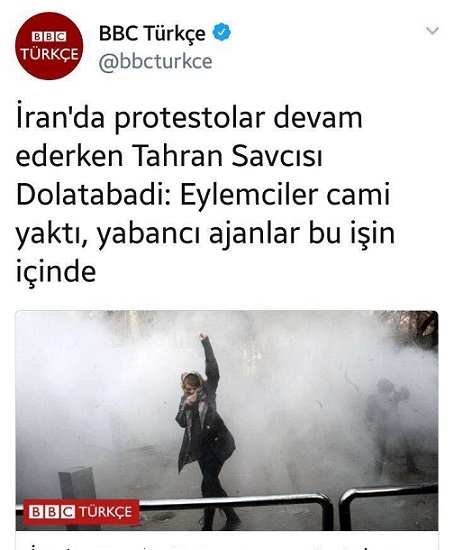Click "Eylemciler cami" in the tweet
This screenshot has height=550, width=452.
click(285, 196)
